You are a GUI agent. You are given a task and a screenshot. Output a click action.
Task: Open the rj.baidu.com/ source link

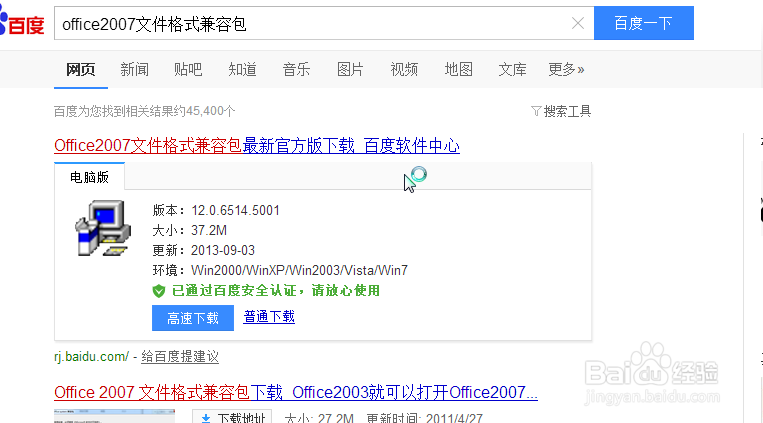[91, 357]
